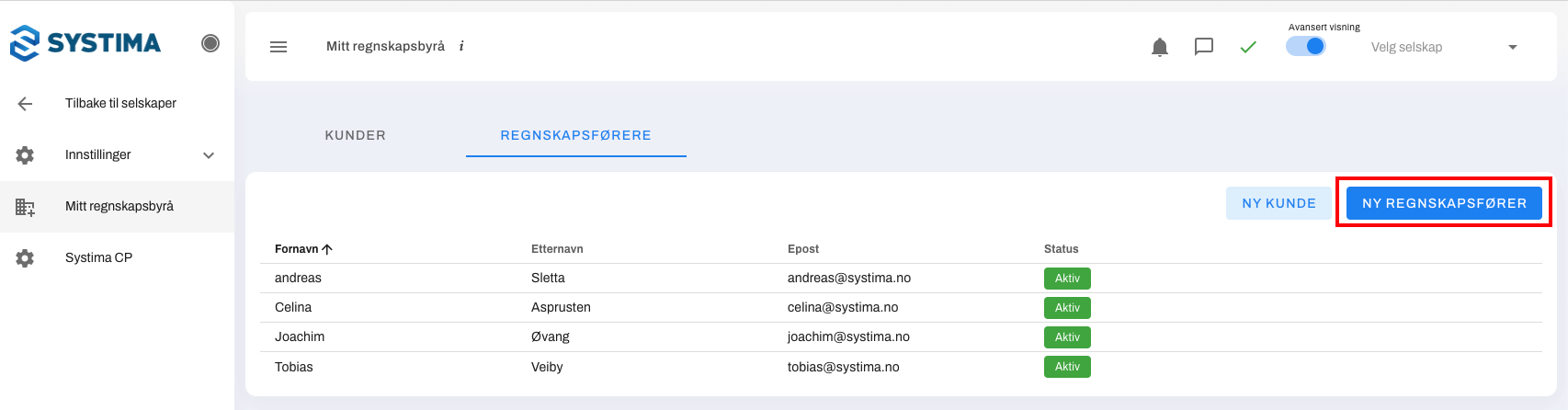Sort by Epost column header

click(803, 249)
